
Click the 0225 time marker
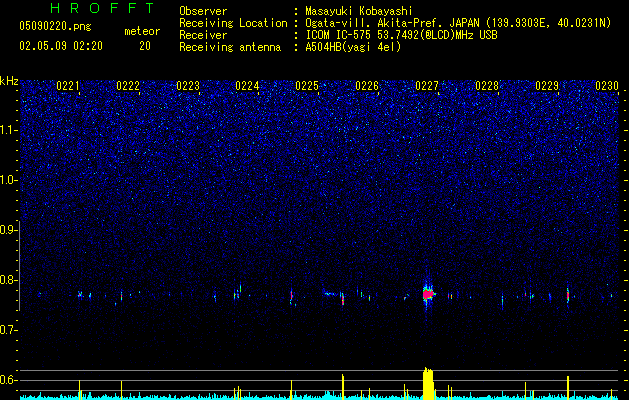[x=307, y=86]
